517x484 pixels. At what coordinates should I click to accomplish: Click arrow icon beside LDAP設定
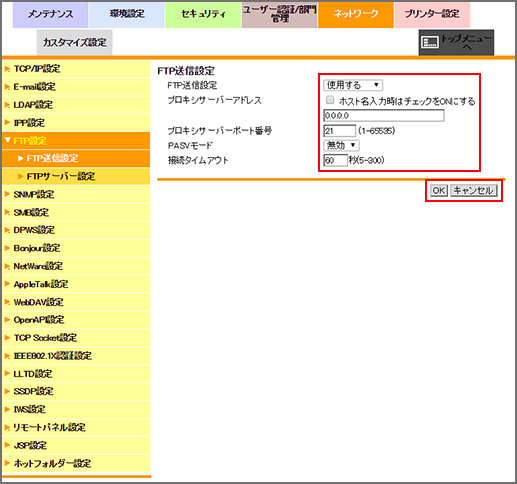pyautogui.click(x=7, y=105)
